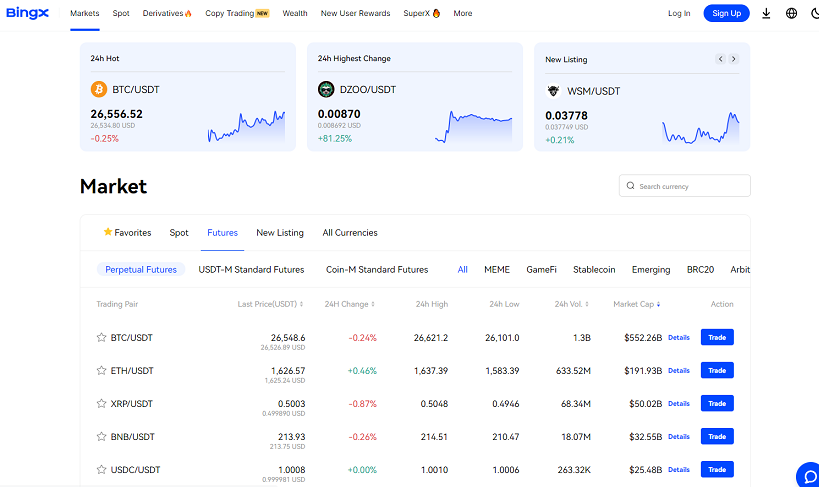
Task: Favorite XRP/USDT with star icon
Action: (101, 403)
